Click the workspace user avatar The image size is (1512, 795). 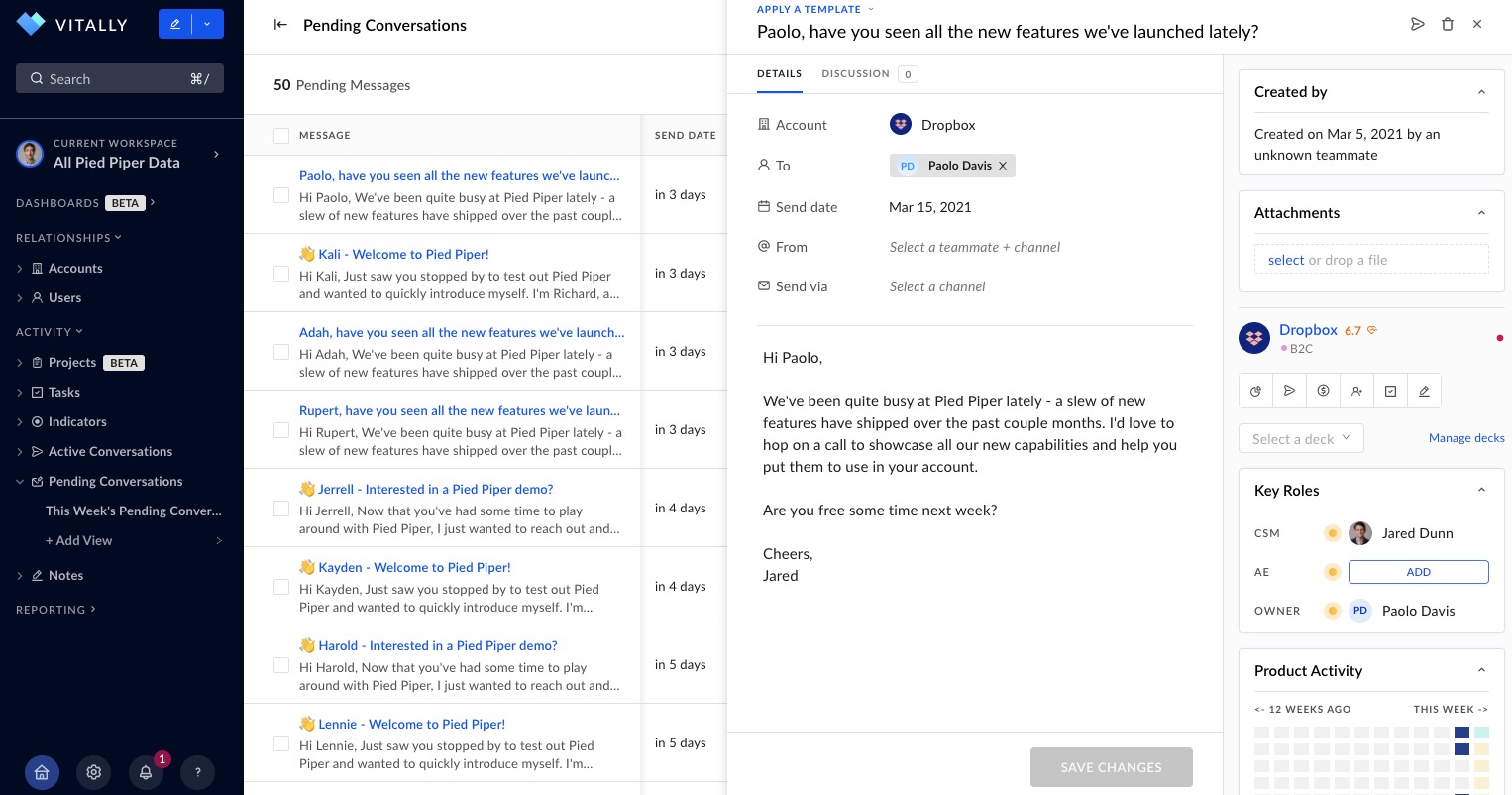coord(30,153)
